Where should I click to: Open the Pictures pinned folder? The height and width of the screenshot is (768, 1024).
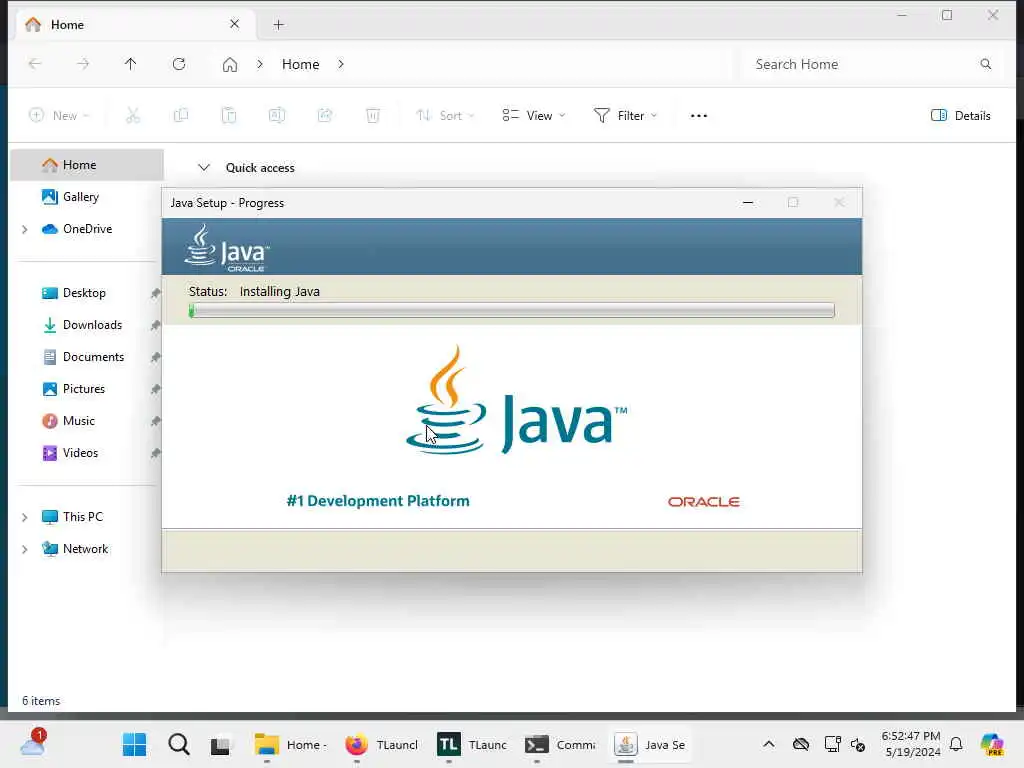pyautogui.click(x=84, y=389)
